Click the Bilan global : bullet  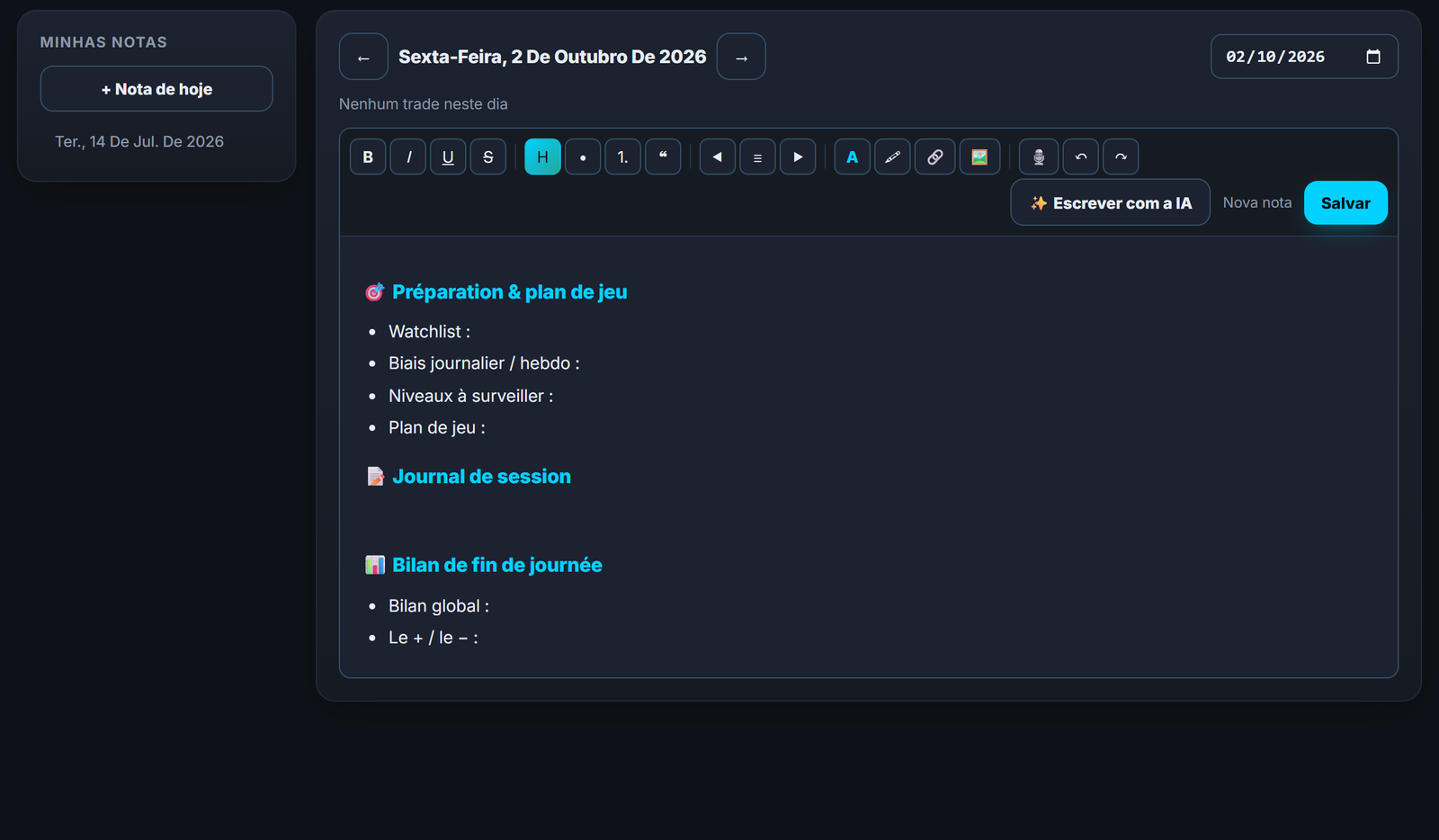tap(439, 606)
